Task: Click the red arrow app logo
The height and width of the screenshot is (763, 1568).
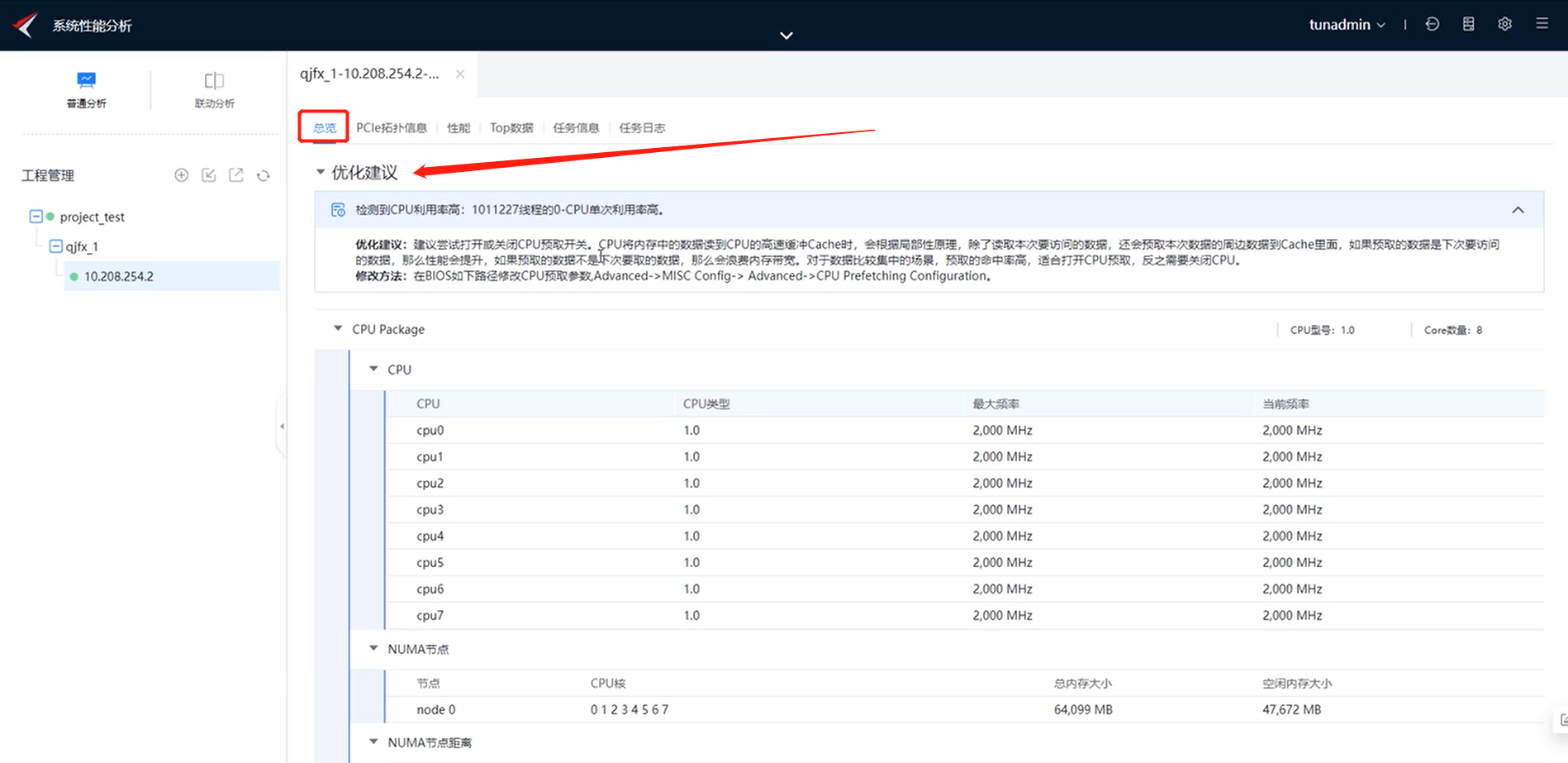Action: 26,25
